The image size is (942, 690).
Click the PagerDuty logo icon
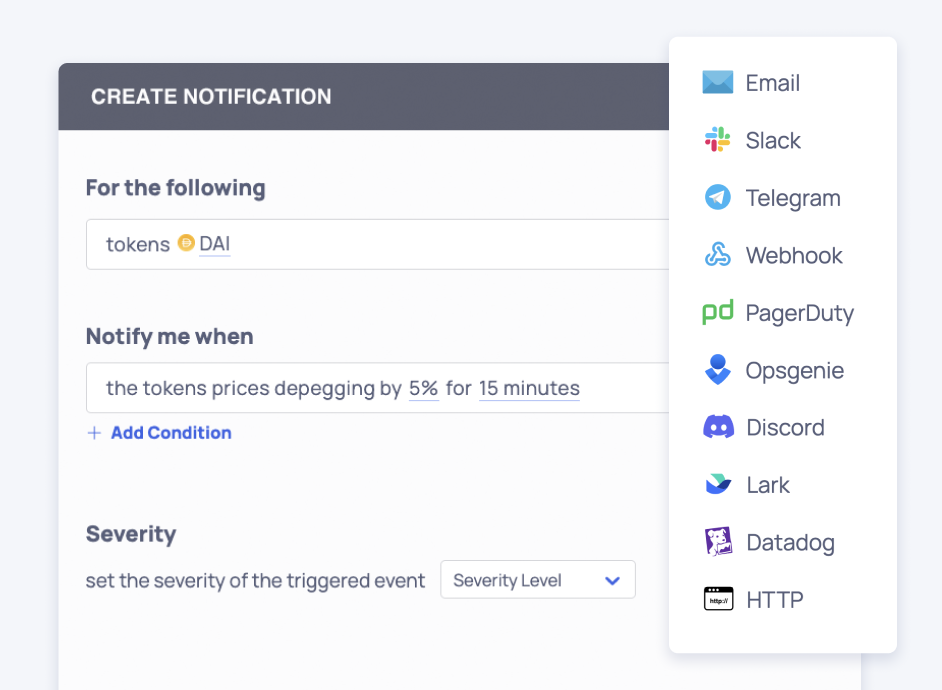click(x=718, y=313)
